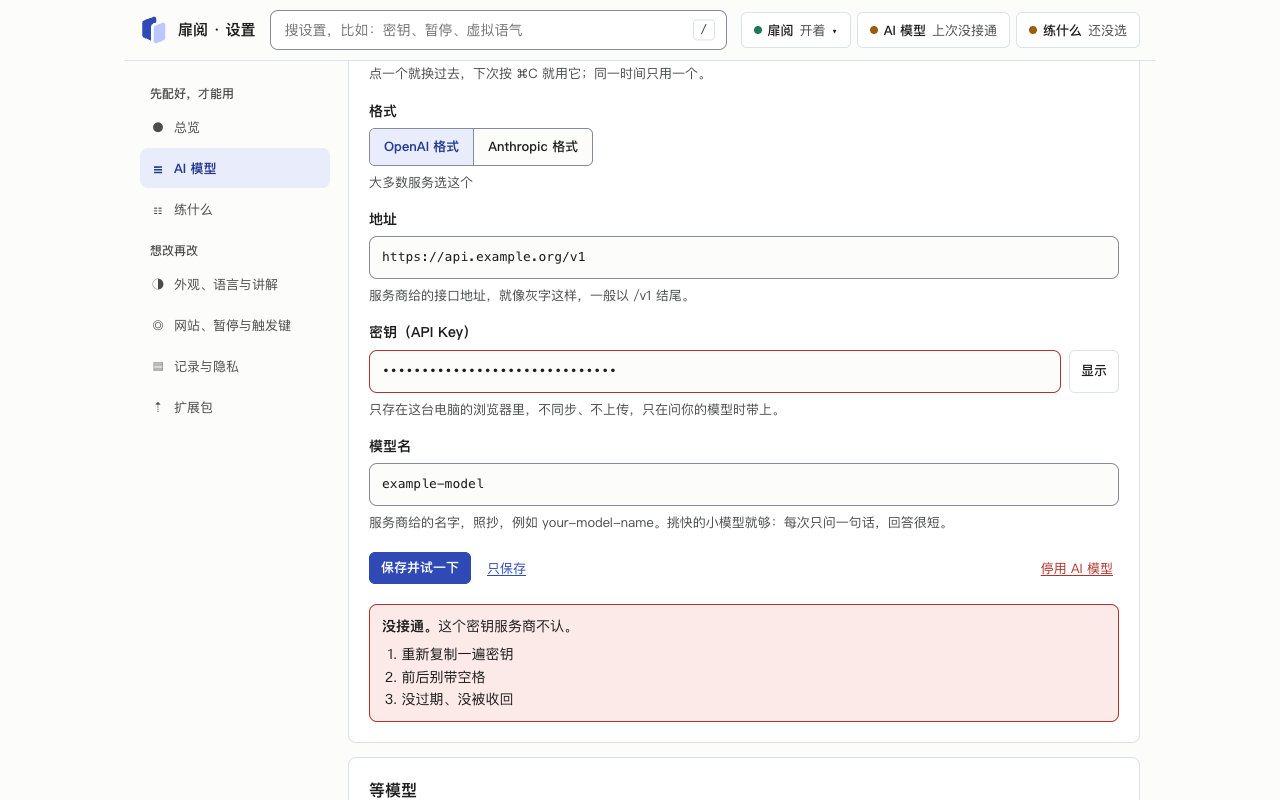The height and width of the screenshot is (800, 1280).
Task: Open 记录与隐私 via its sidebar icon
Action: 158,366
